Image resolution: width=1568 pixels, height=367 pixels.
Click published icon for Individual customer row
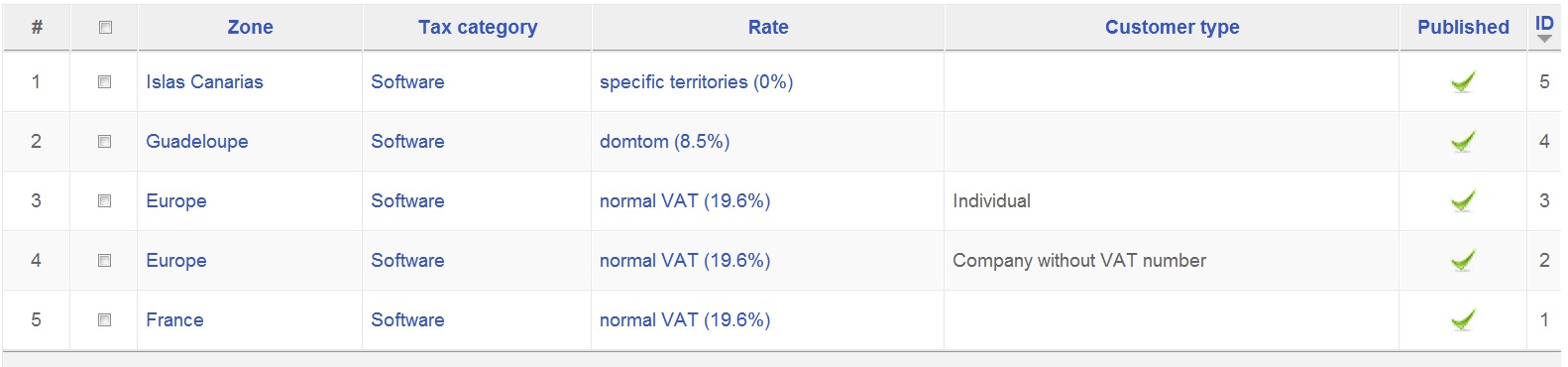[1463, 201]
